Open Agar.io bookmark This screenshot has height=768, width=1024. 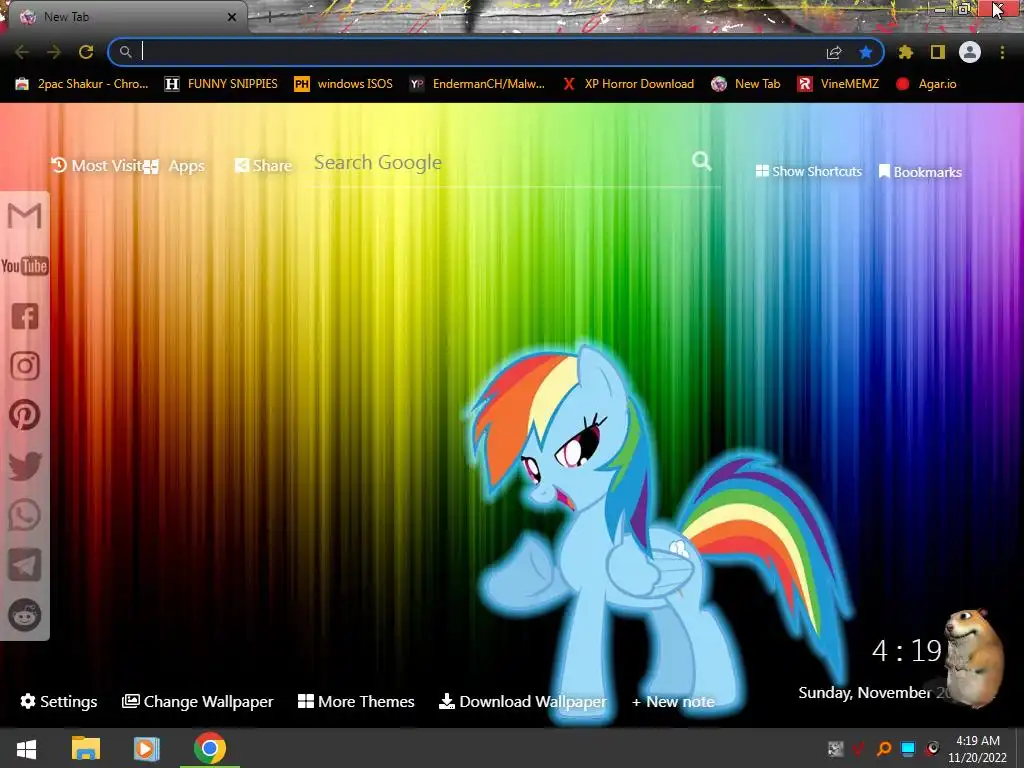tap(926, 84)
